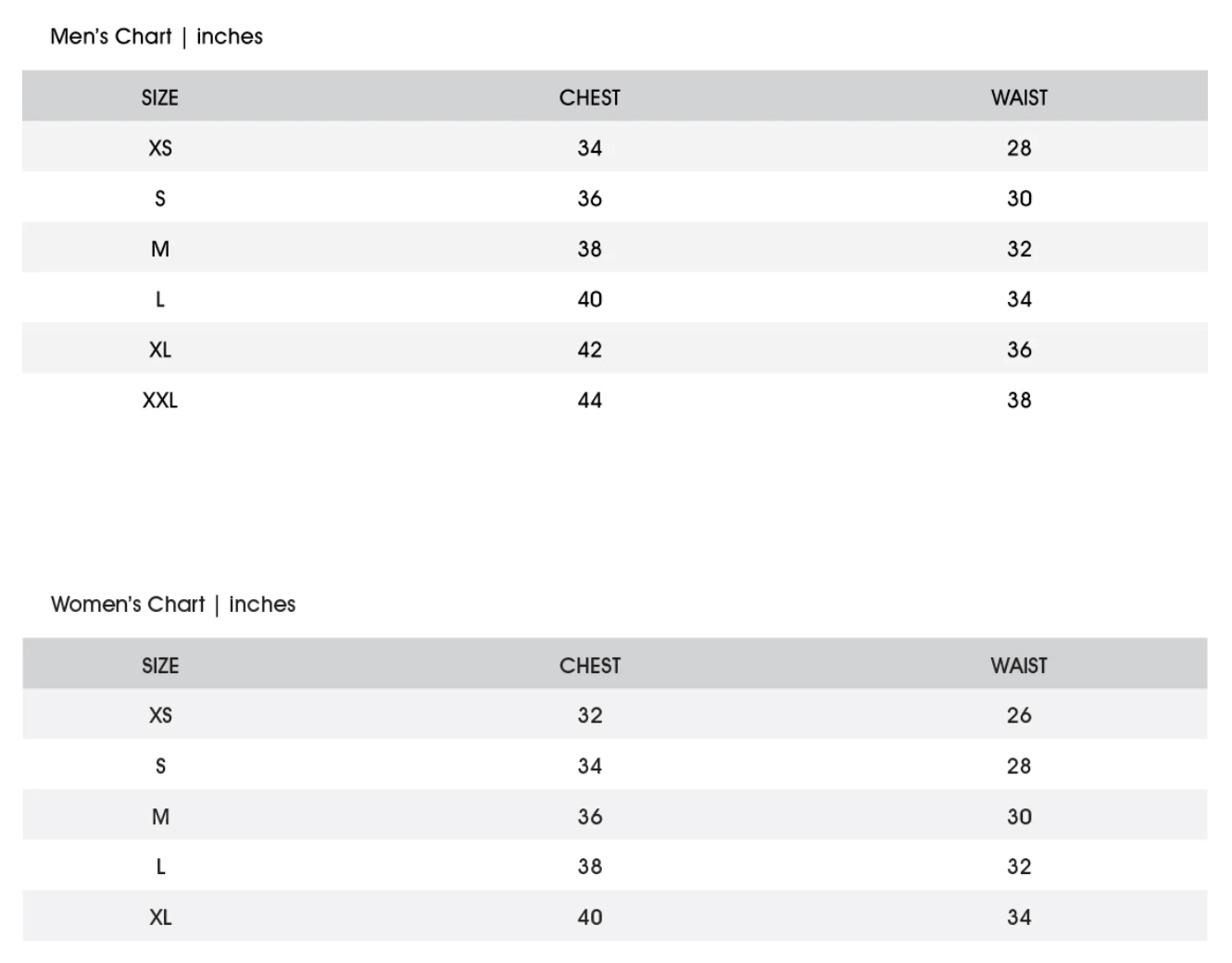1232x963 pixels.
Task: Select the XXL size in Men's chart
Action: [159, 400]
